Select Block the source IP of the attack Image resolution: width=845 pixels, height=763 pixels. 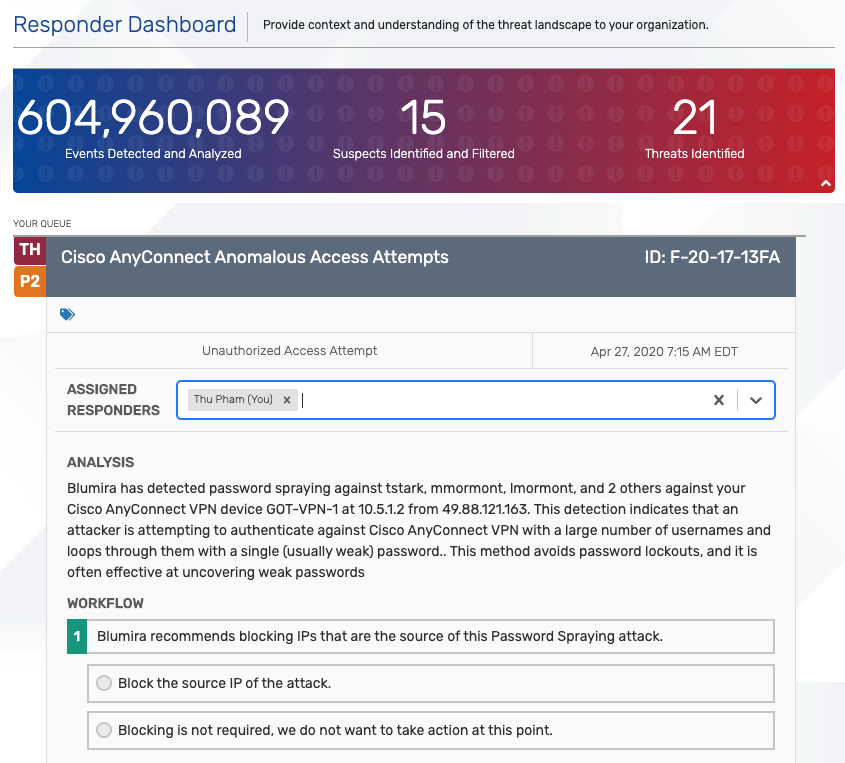pos(104,683)
